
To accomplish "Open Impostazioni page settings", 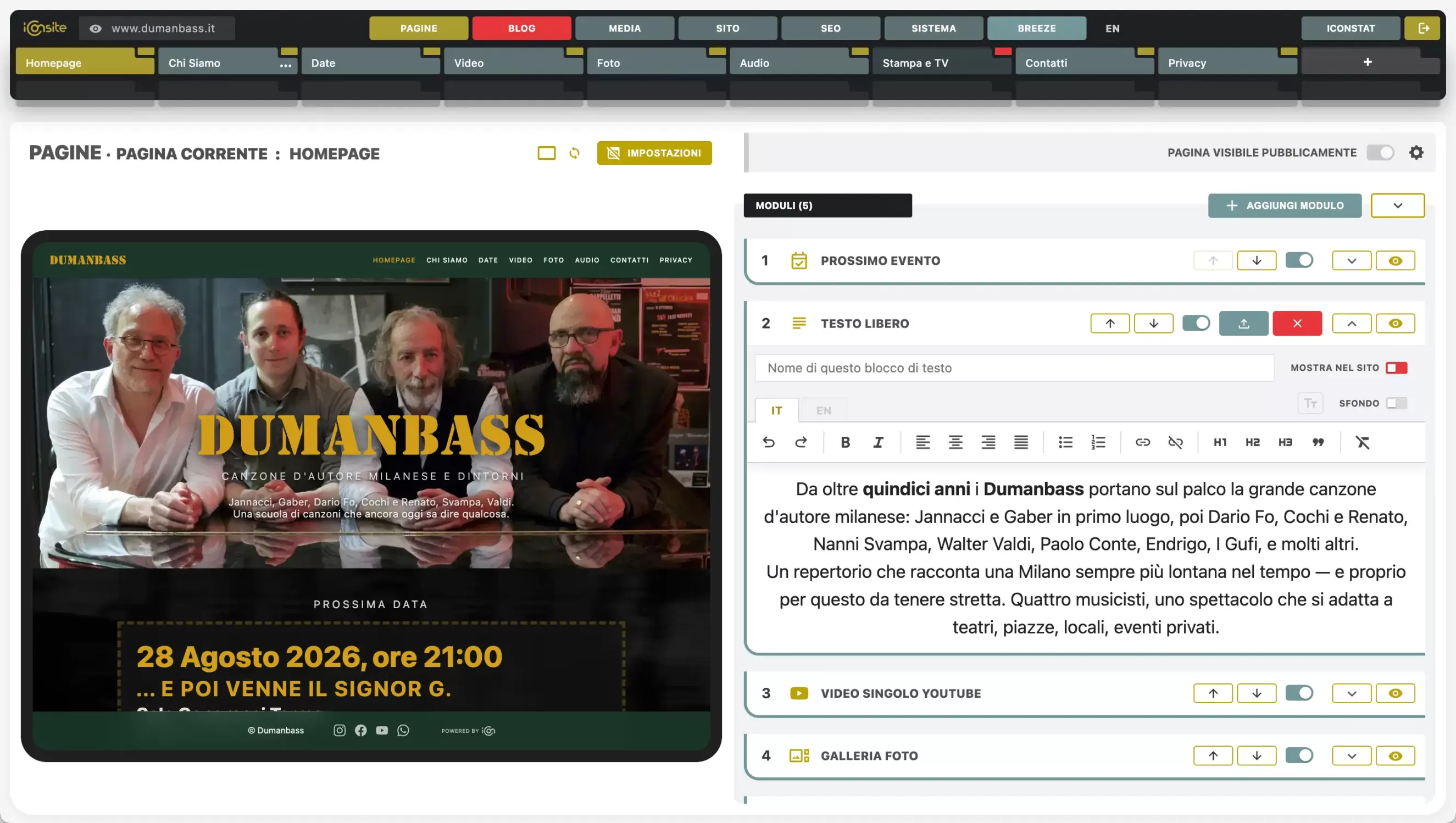I will (x=654, y=153).
